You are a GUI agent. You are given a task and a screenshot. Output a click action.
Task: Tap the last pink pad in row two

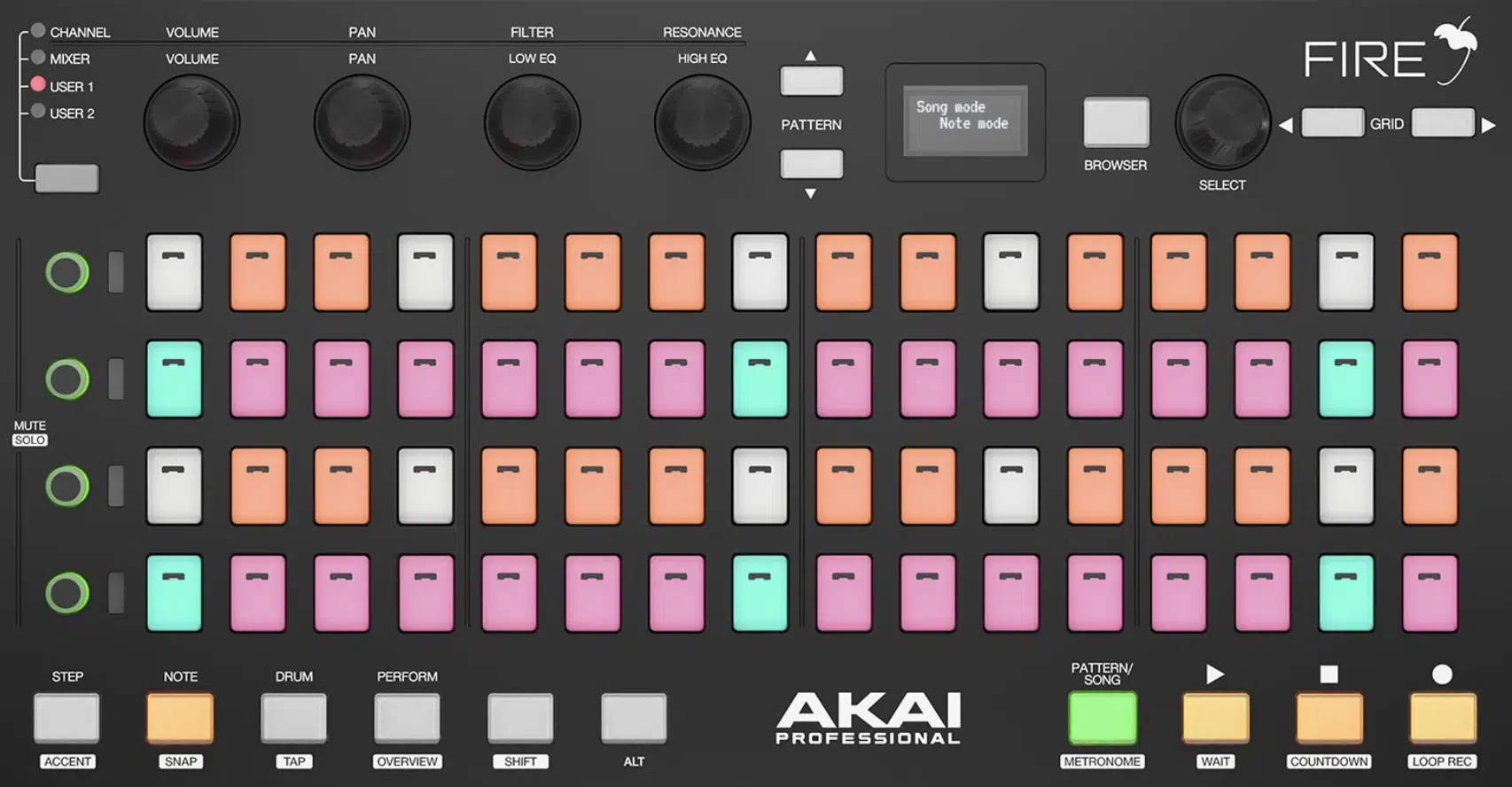(1430, 379)
